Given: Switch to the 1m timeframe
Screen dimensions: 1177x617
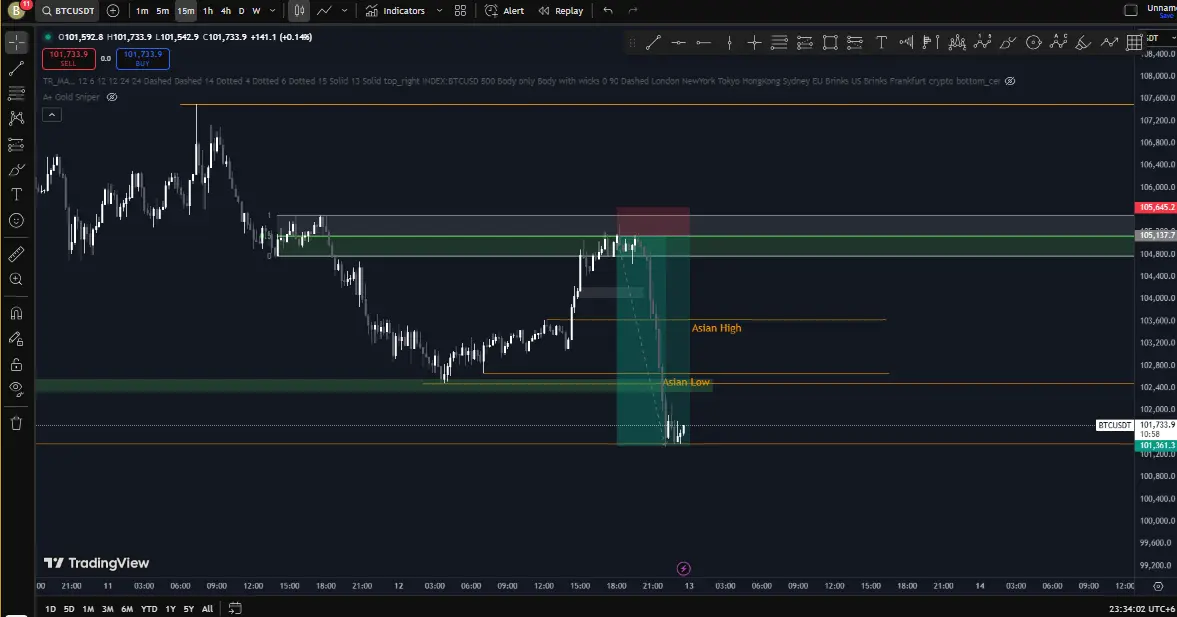Looking at the screenshot, I should 142,11.
